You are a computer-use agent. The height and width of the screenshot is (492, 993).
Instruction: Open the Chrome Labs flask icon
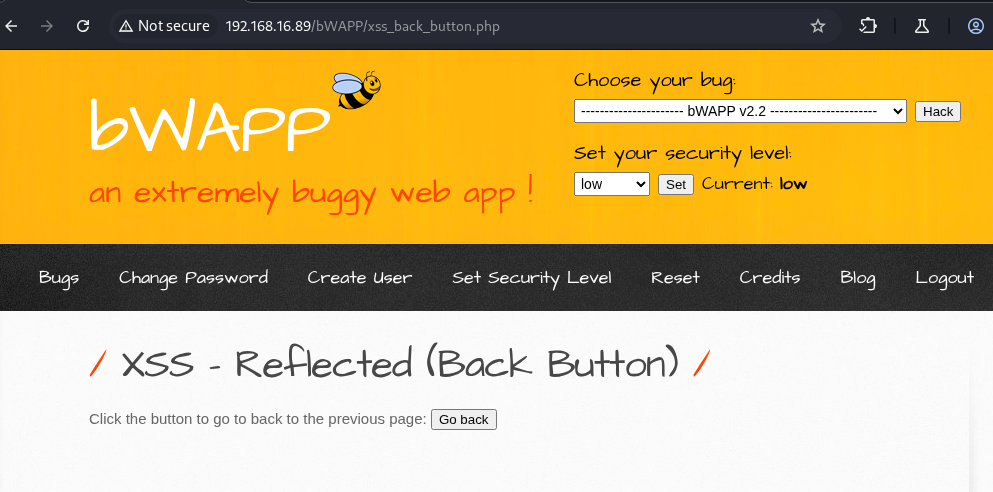pos(921,26)
